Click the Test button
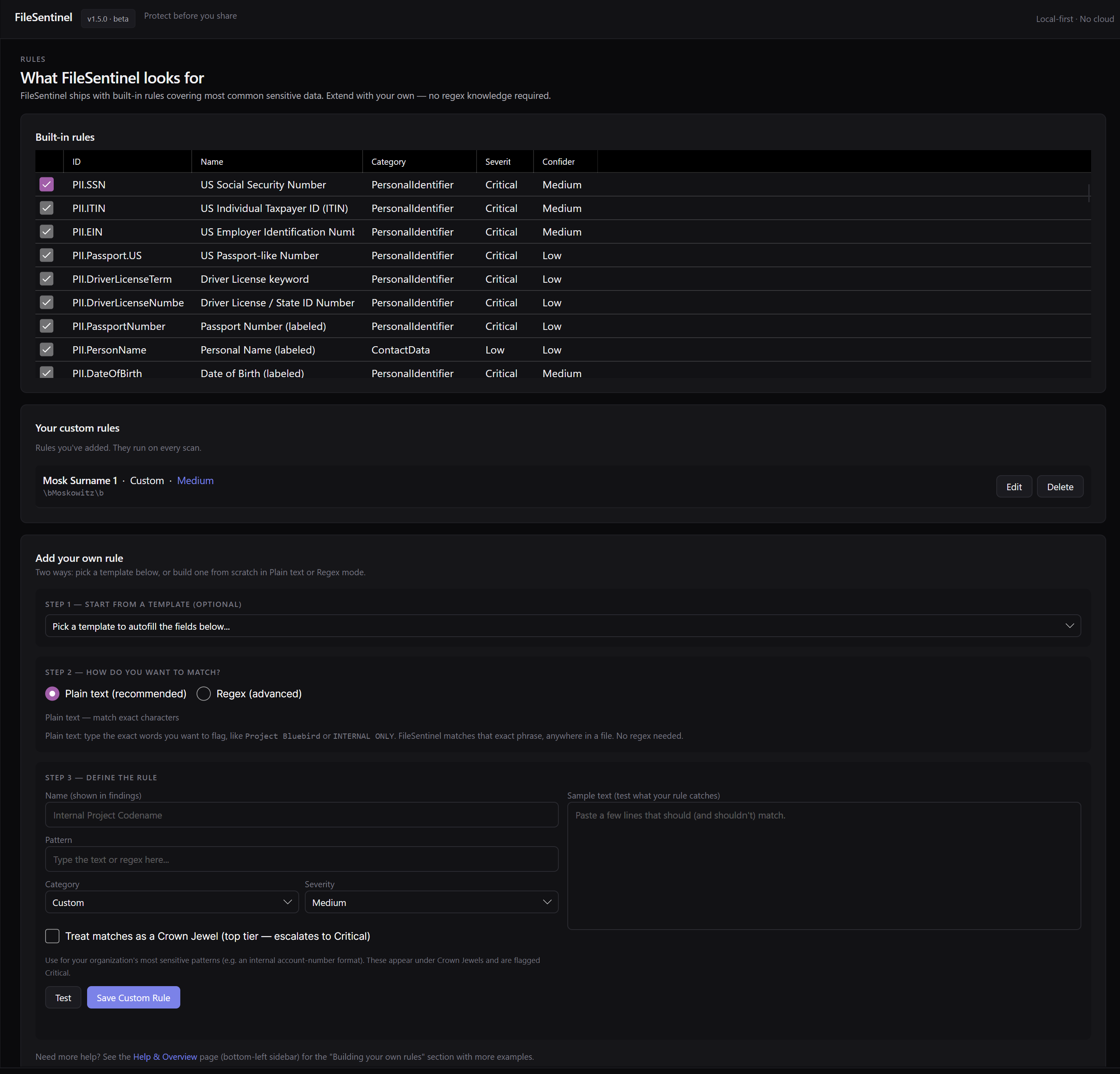 [63, 998]
